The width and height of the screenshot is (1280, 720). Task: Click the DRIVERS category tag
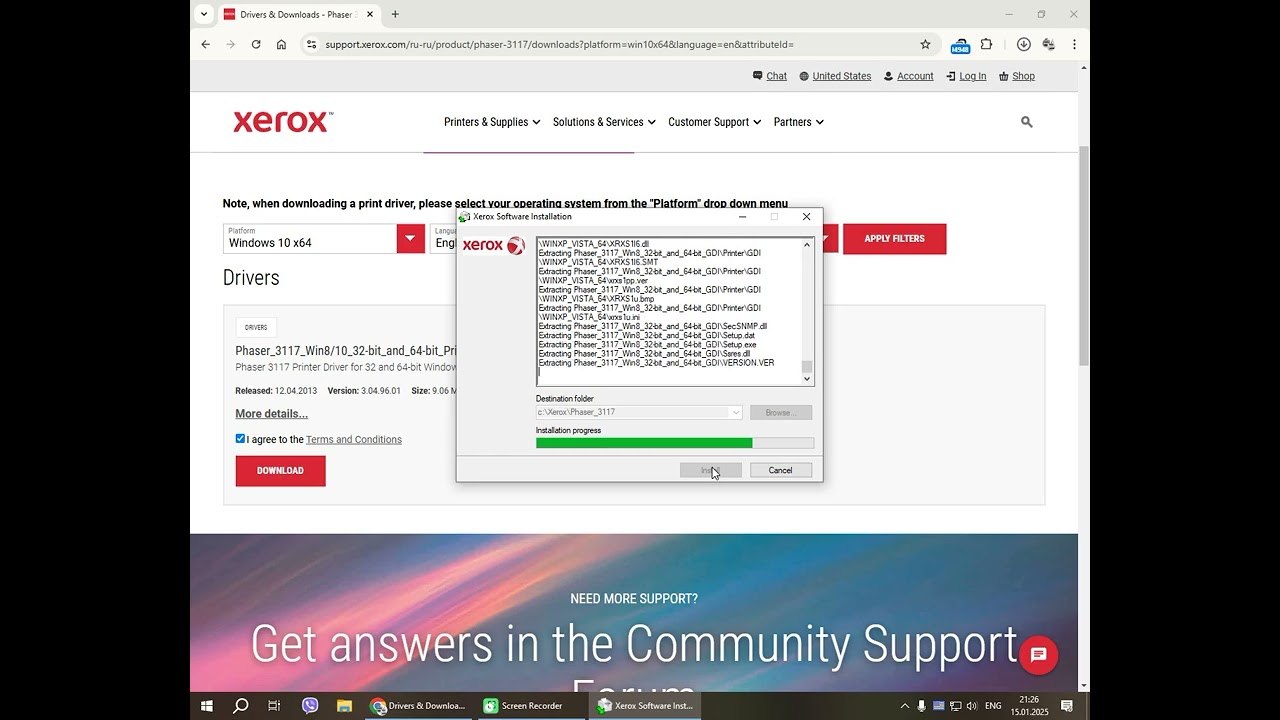click(x=256, y=327)
